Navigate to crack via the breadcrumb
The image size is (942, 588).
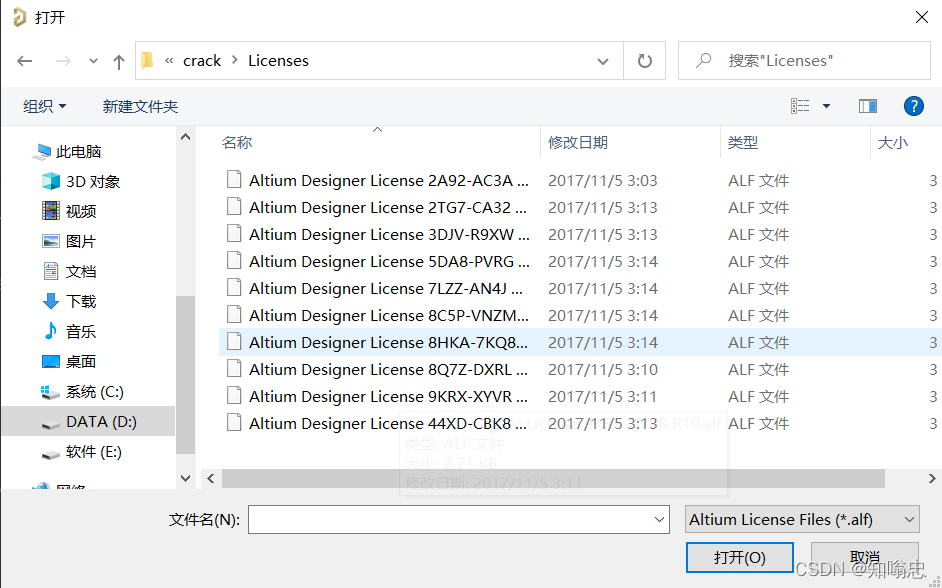pyautogui.click(x=202, y=60)
